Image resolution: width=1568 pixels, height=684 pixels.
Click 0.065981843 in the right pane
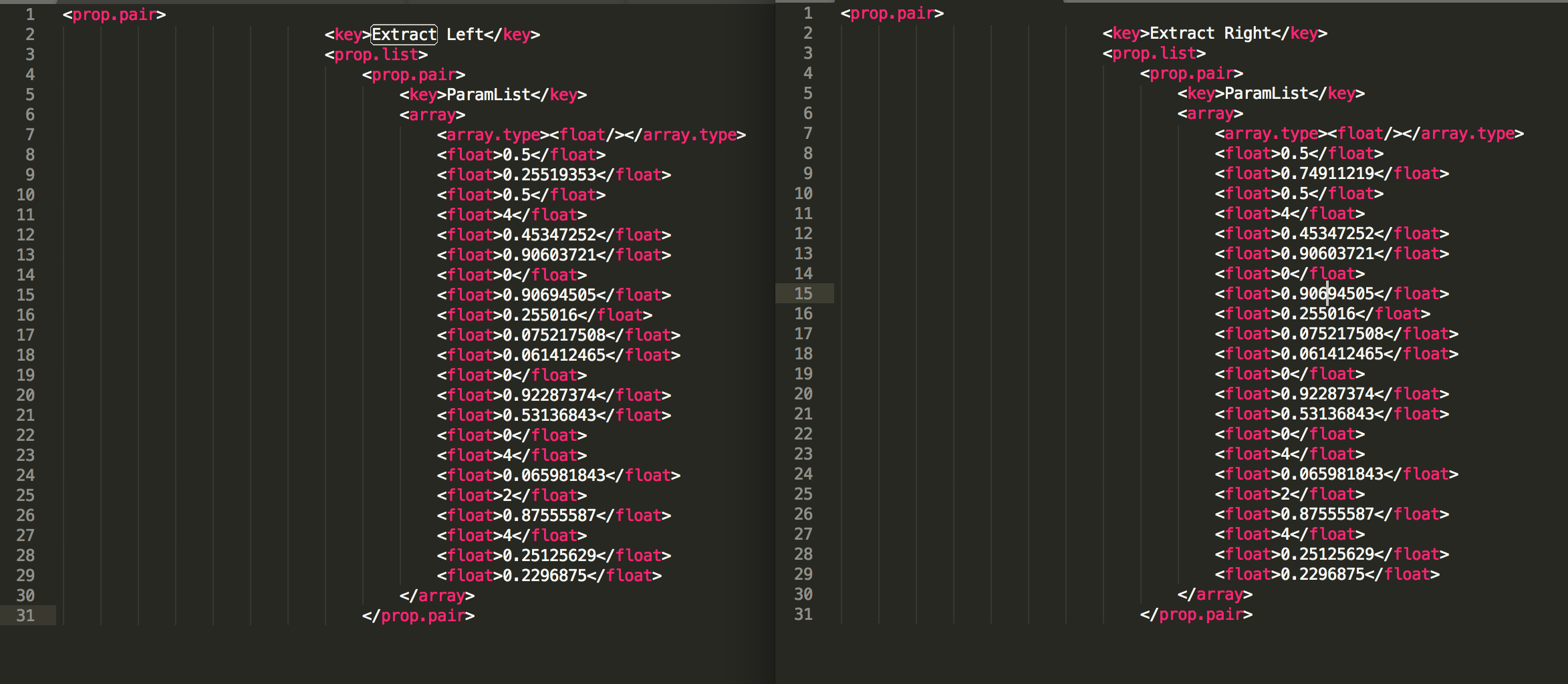tap(1332, 474)
